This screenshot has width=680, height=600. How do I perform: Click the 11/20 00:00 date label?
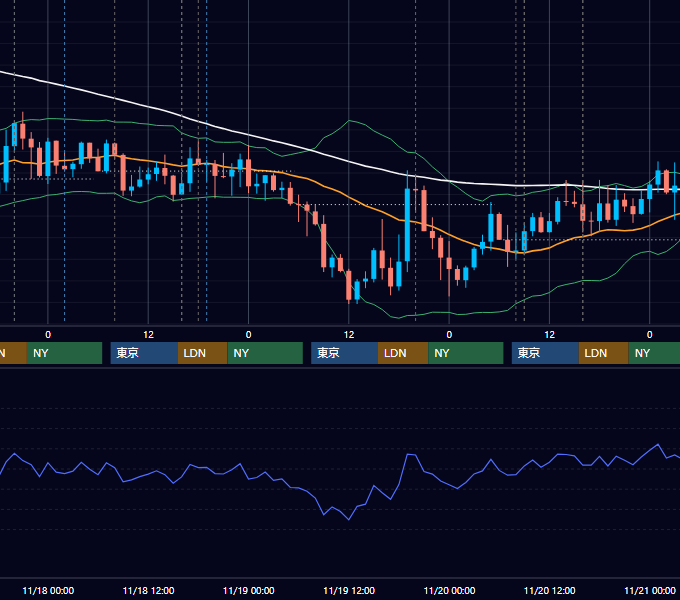449,590
